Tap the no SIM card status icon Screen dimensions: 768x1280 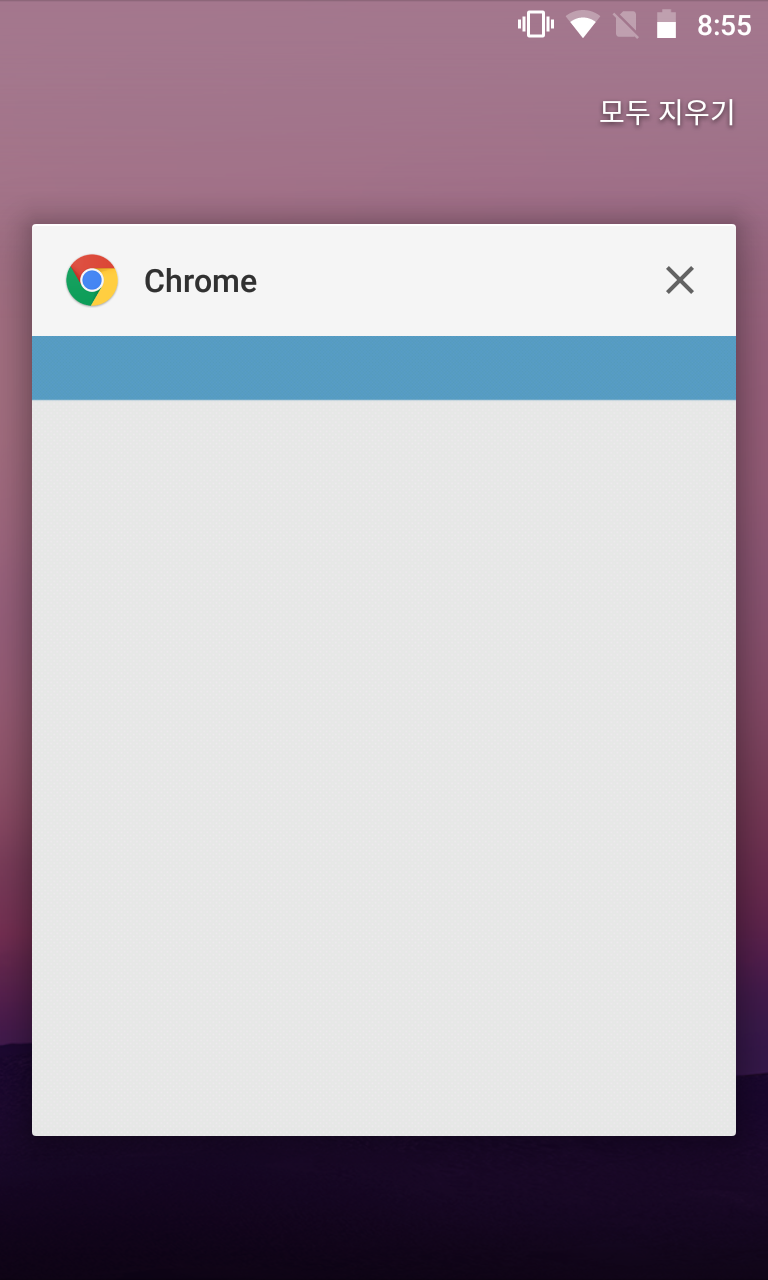pyautogui.click(x=626, y=25)
